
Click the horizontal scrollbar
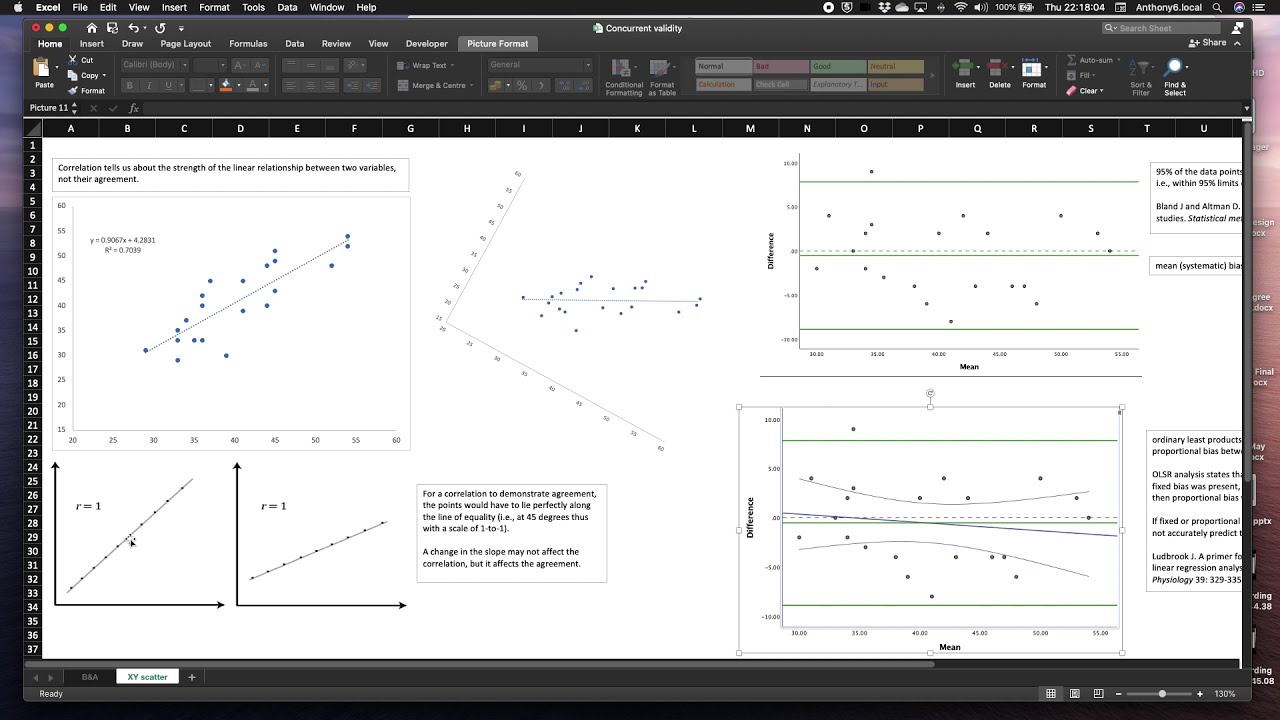point(480,664)
